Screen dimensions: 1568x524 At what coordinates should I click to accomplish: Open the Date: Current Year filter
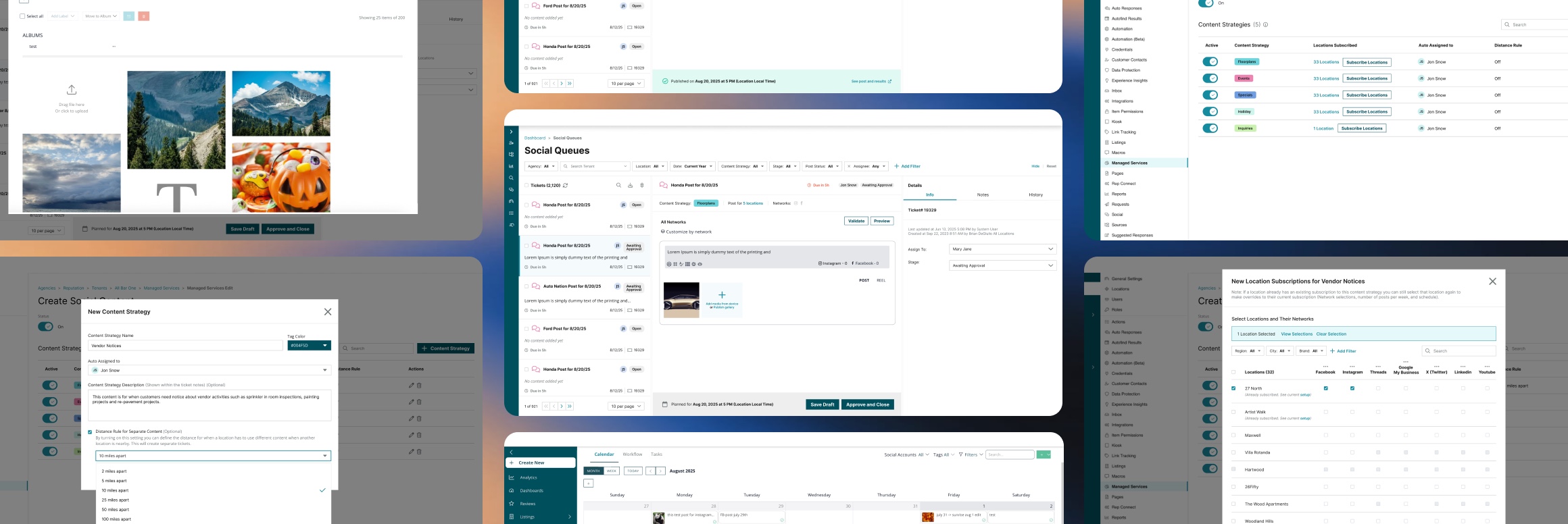693,166
